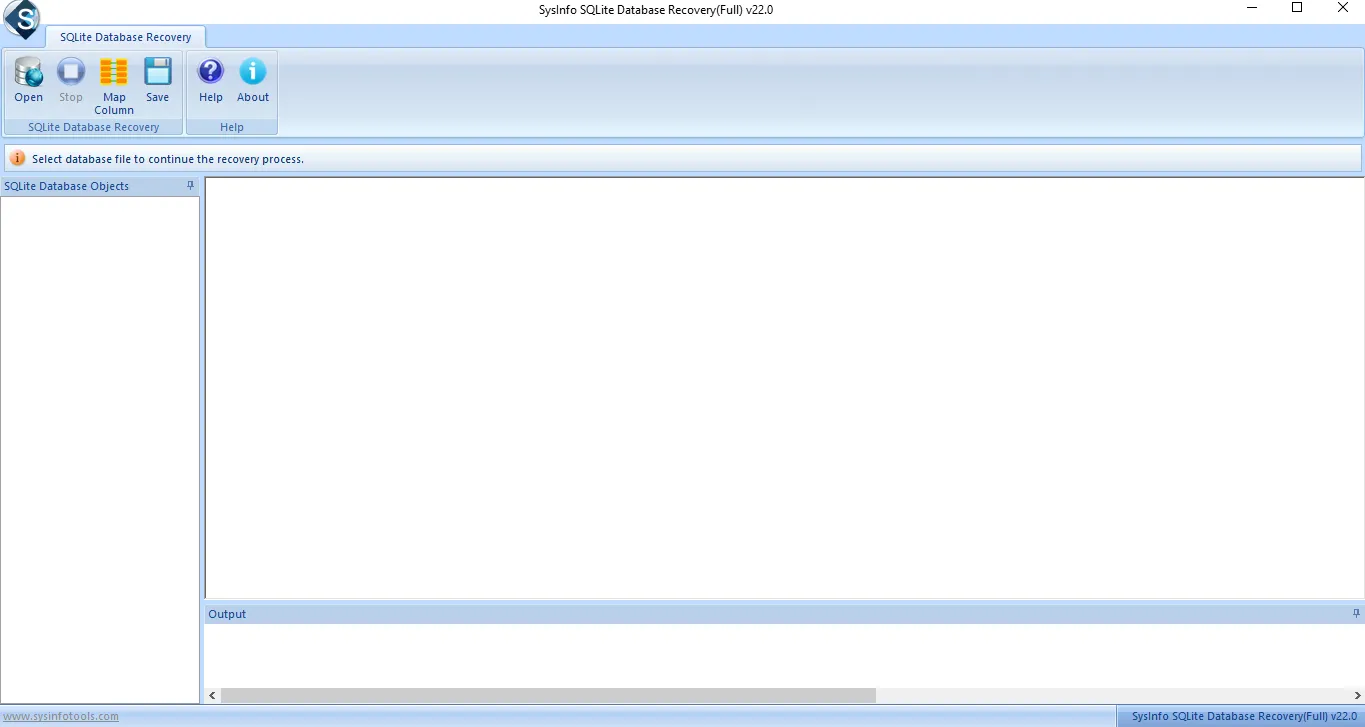Switch to the SQLite Database Recovery ribbon tab

(125, 36)
